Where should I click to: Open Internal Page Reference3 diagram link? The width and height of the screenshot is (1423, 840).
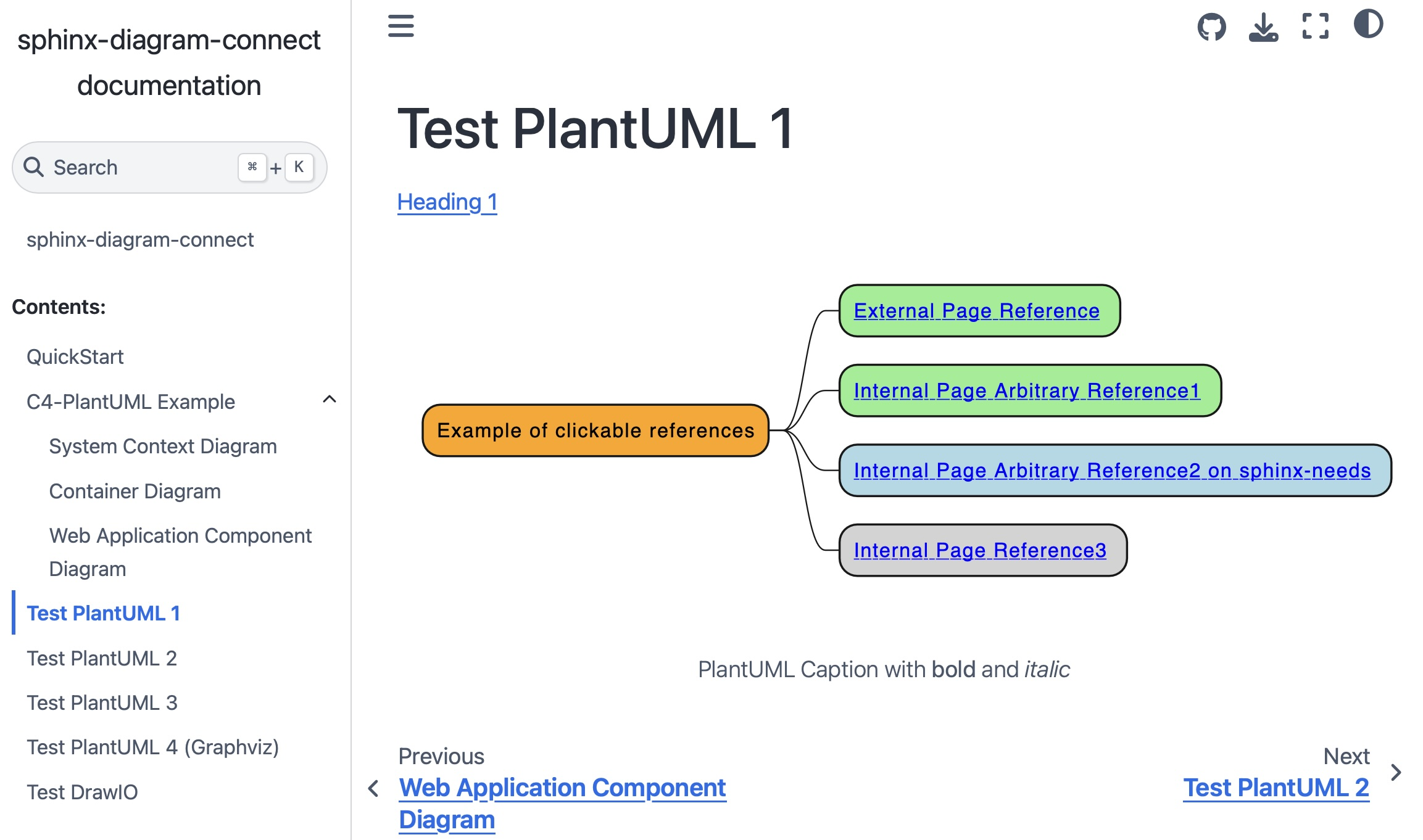coord(979,550)
